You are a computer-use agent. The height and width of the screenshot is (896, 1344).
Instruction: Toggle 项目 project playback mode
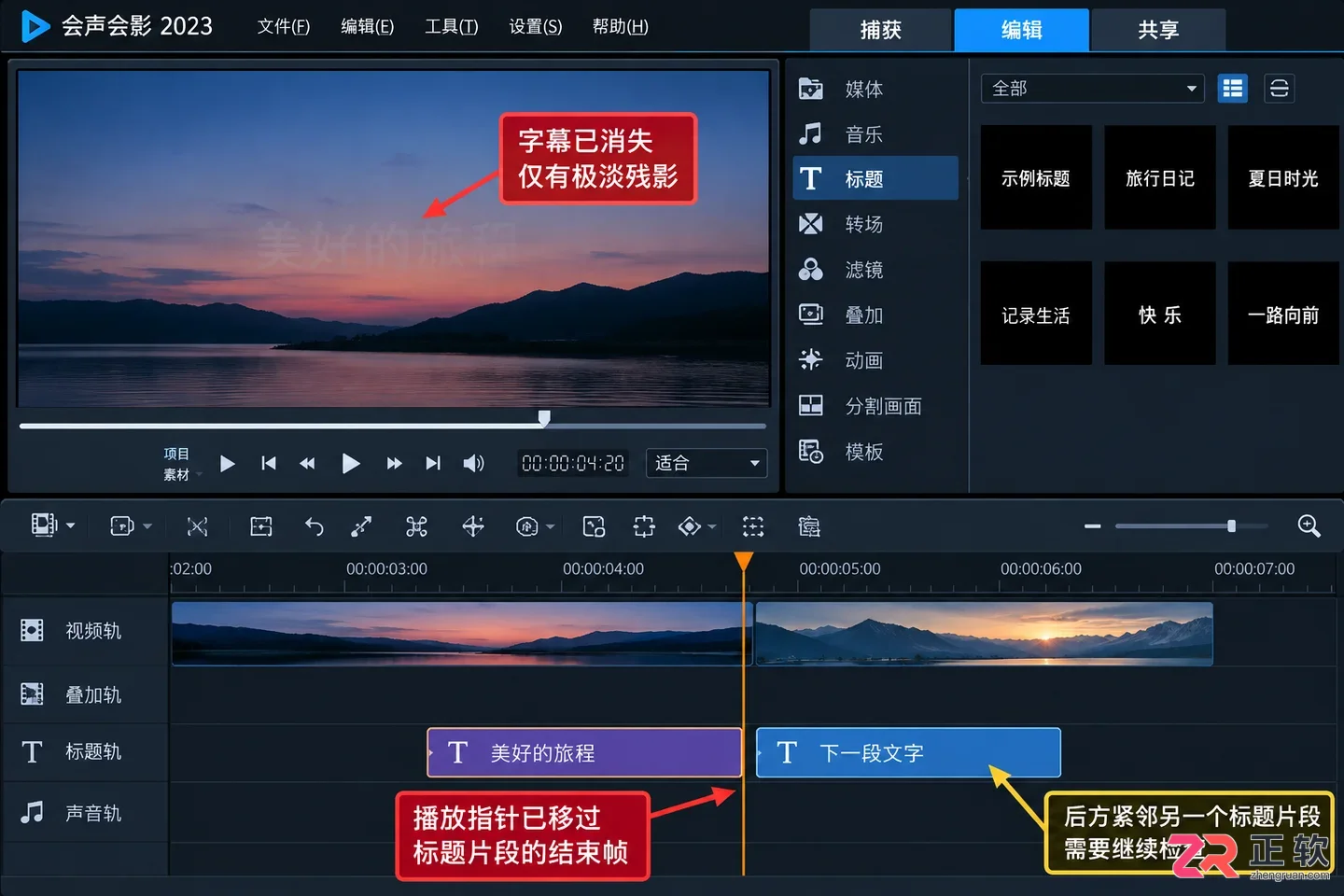point(176,454)
